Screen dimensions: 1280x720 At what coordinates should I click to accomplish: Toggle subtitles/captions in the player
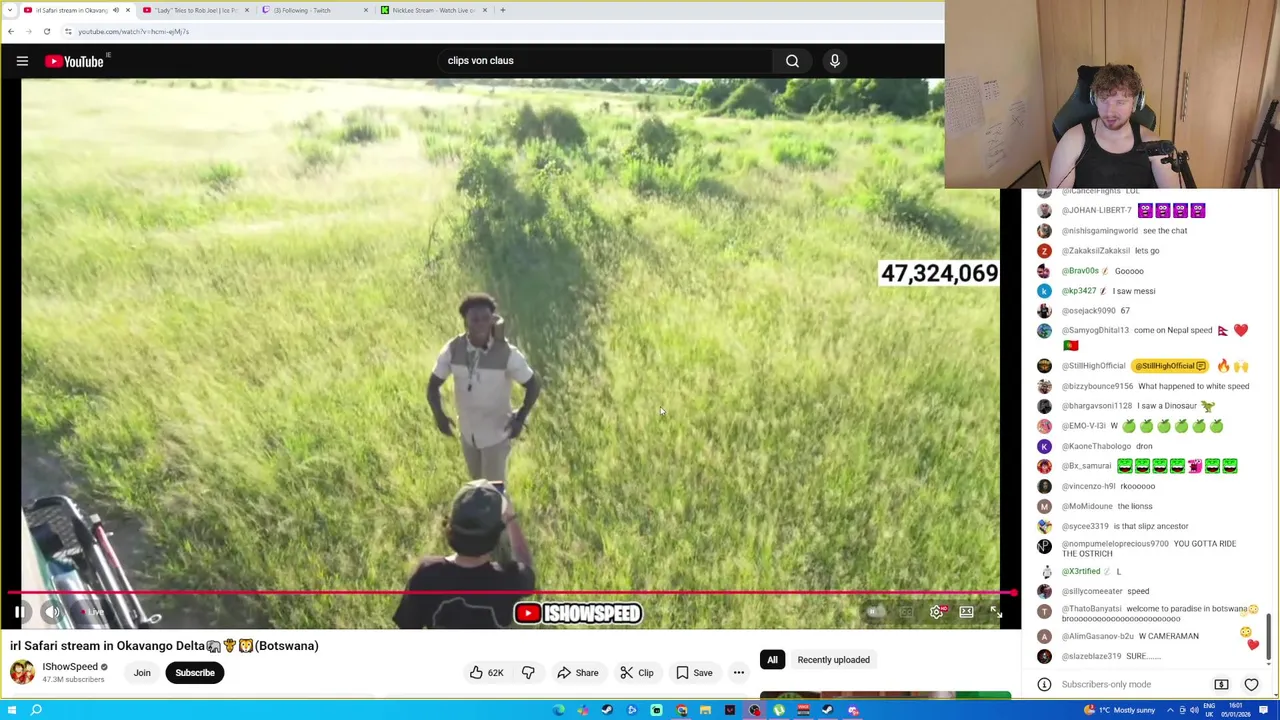(x=905, y=612)
